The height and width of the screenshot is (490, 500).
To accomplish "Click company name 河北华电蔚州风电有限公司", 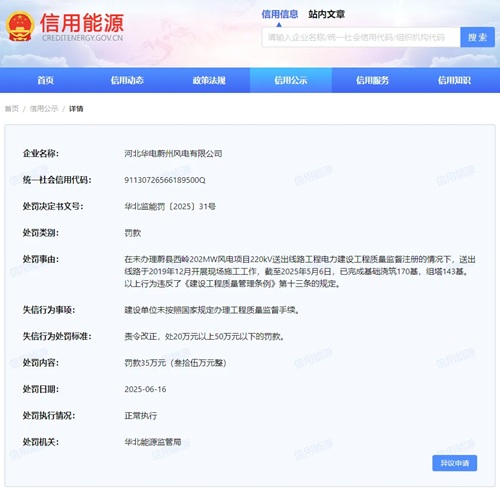I will tap(173, 153).
